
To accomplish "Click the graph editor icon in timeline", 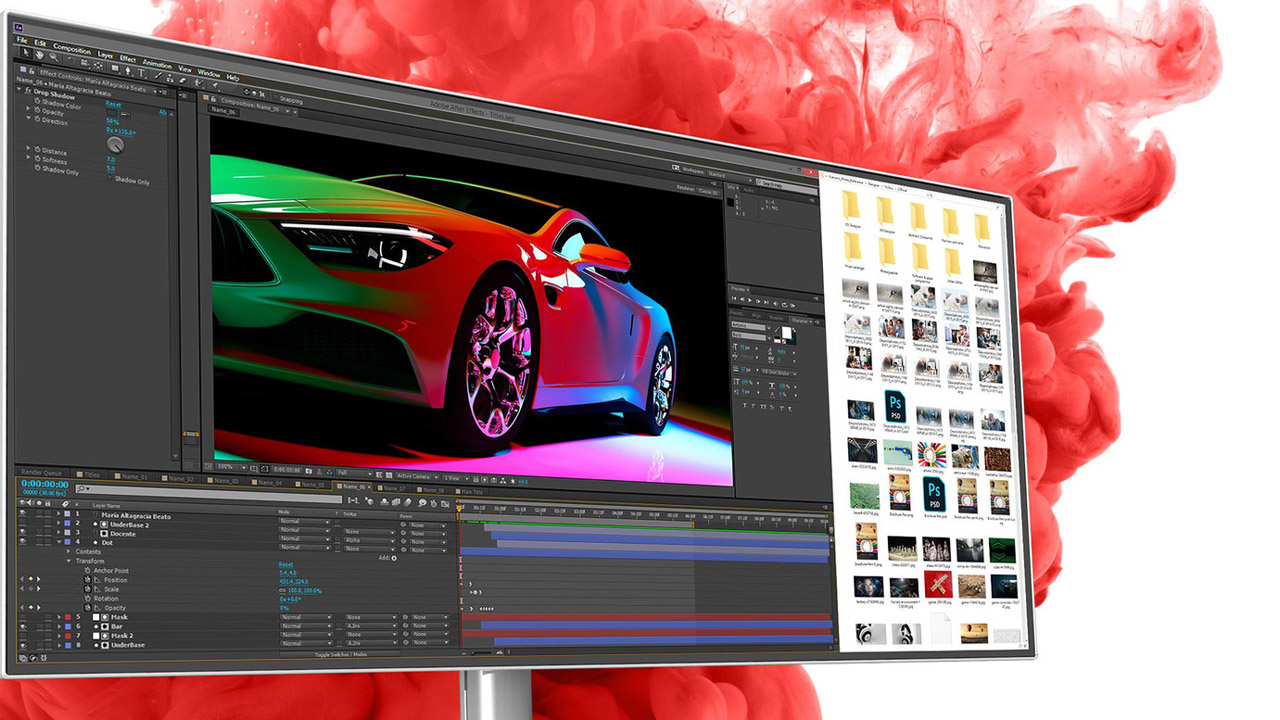I will pyautogui.click(x=445, y=503).
